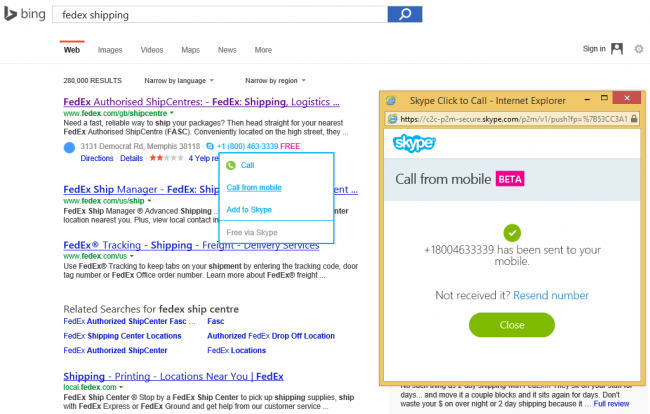The height and width of the screenshot is (414, 650).
Task: Select the Web tab
Action: click(x=72, y=50)
